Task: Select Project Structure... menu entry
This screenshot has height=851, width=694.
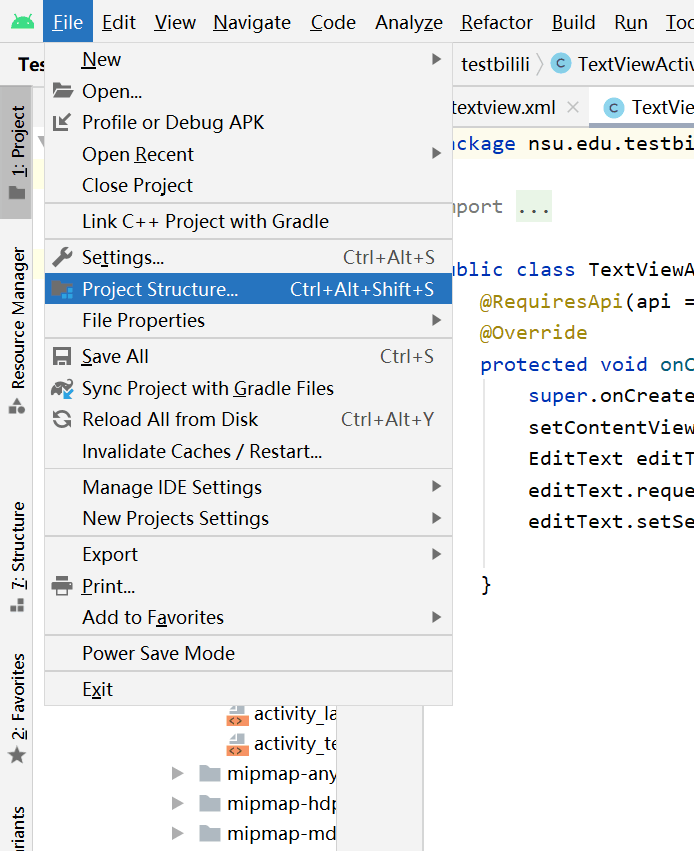Action: (249, 289)
